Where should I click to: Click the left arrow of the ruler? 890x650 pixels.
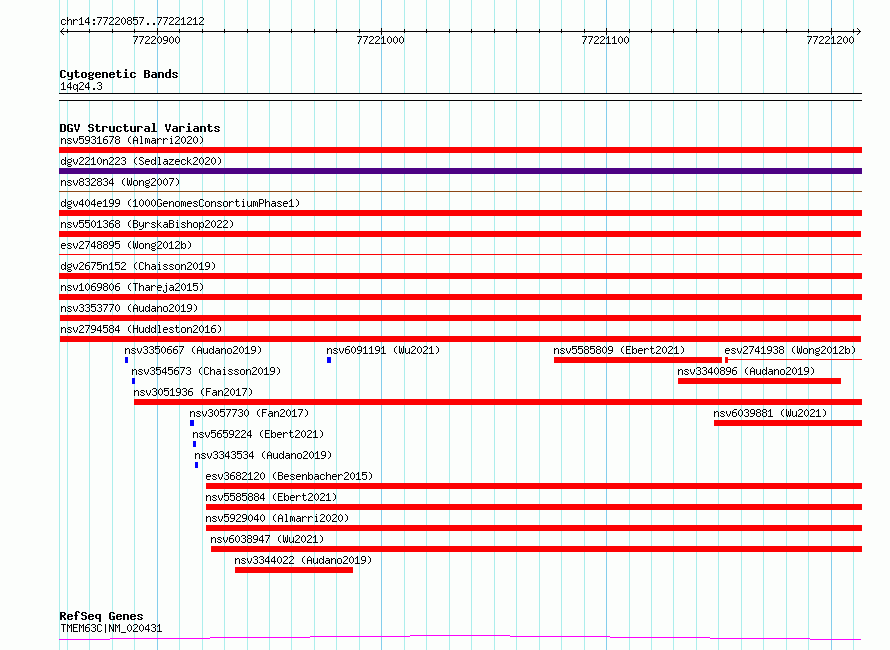pyautogui.click(x=63, y=31)
